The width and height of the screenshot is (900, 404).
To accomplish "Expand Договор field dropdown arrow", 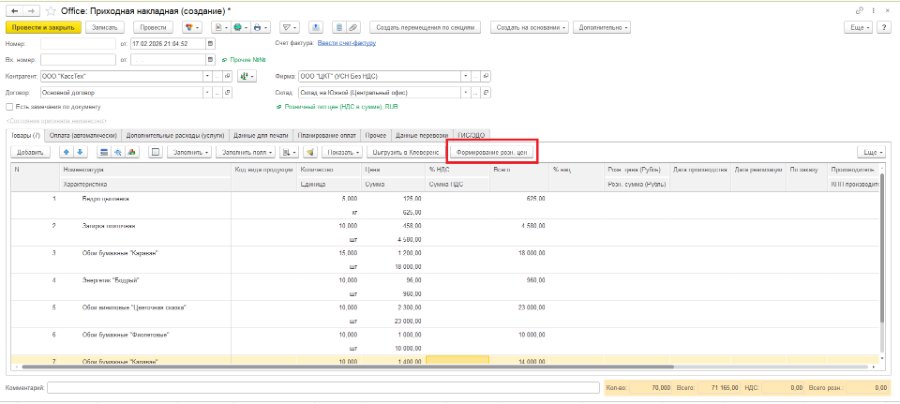I will click(x=207, y=92).
